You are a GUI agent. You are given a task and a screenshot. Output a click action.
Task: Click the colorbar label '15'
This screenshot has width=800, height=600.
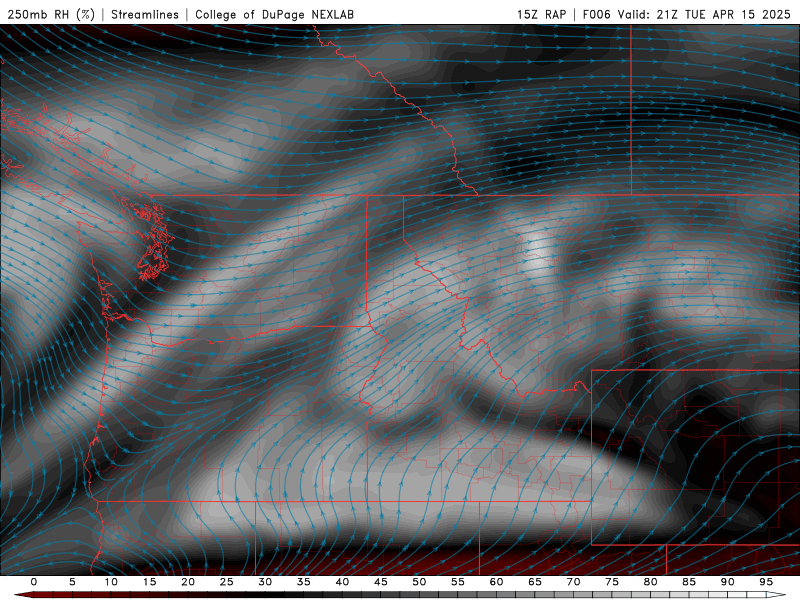pos(149,582)
